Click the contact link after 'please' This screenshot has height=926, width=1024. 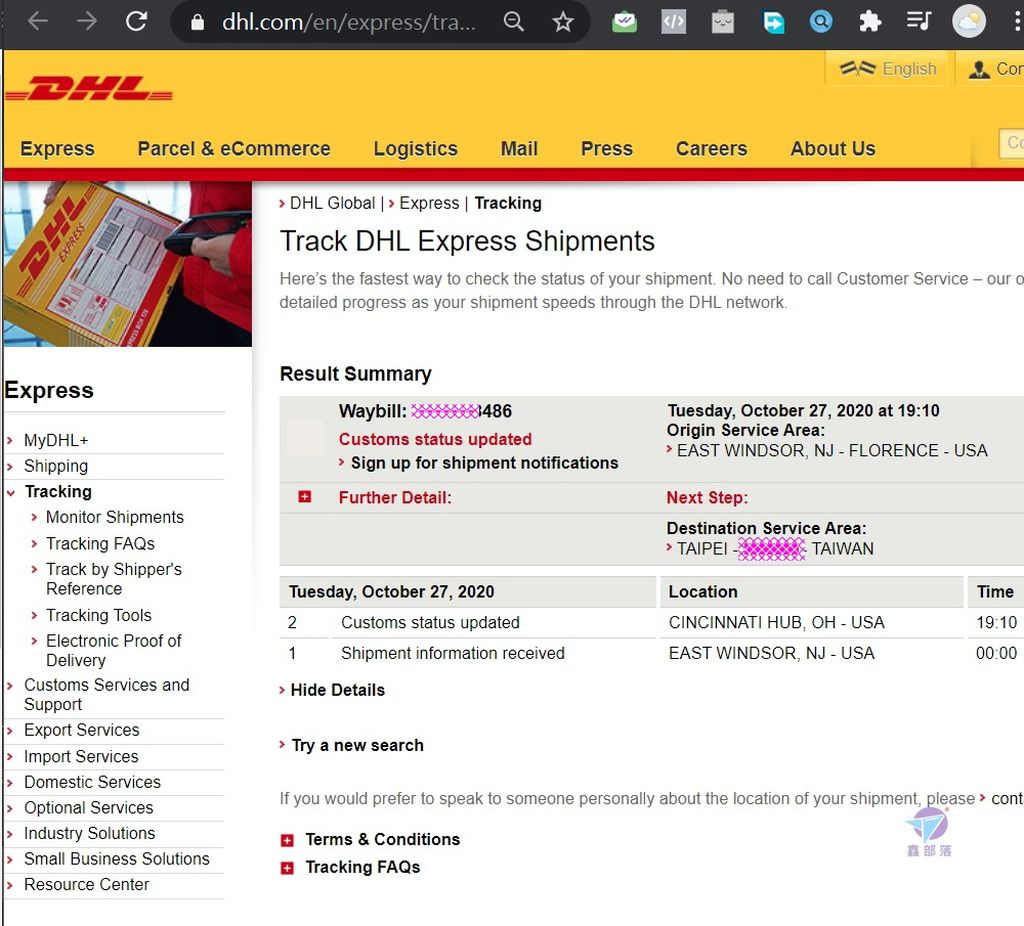(1006, 798)
